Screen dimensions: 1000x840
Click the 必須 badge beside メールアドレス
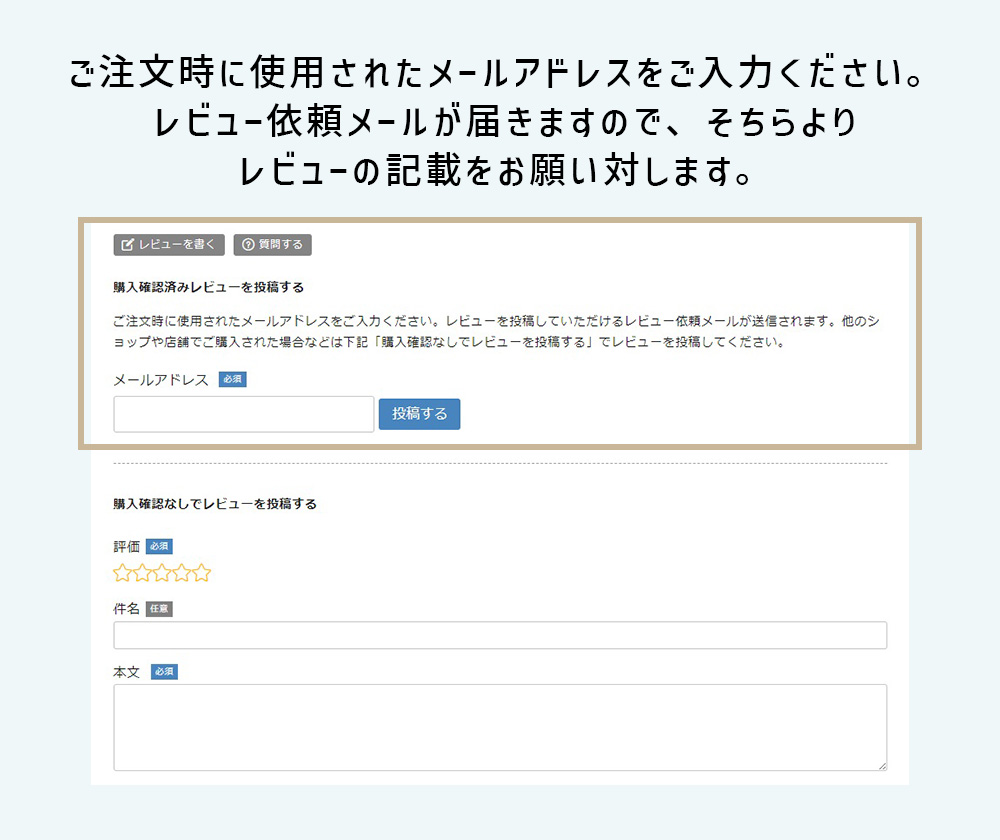coord(232,380)
